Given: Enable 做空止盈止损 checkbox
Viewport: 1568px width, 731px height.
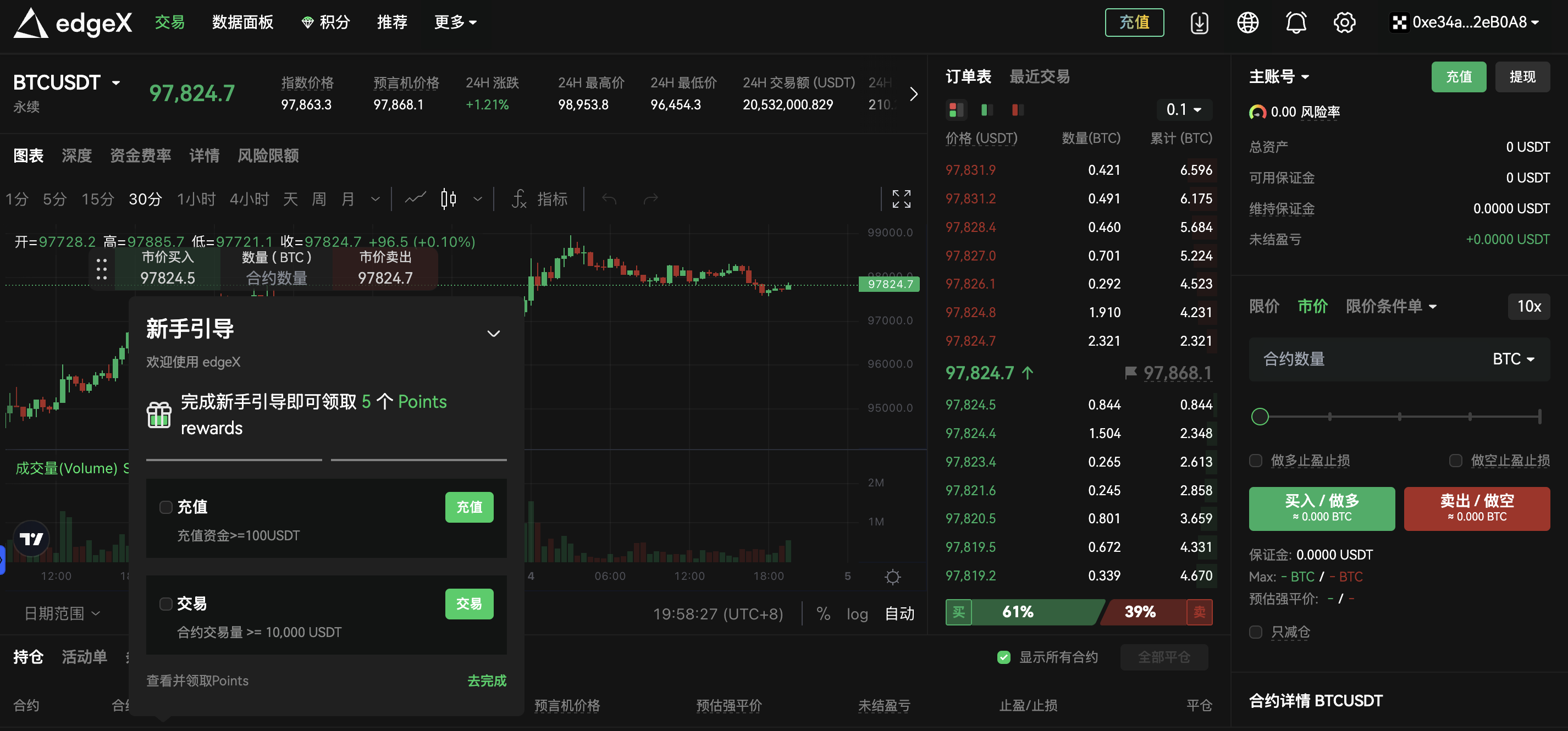Looking at the screenshot, I should [x=1455, y=460].
